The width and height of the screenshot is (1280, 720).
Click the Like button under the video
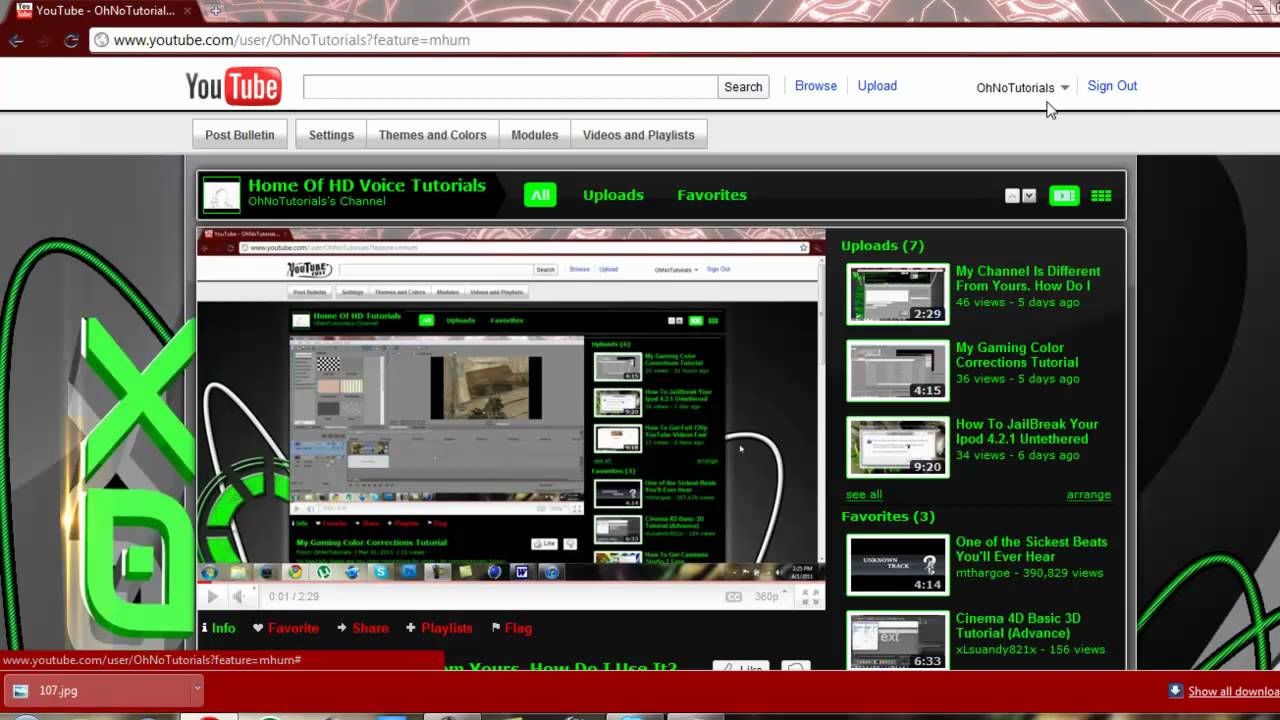pos(741,667)
